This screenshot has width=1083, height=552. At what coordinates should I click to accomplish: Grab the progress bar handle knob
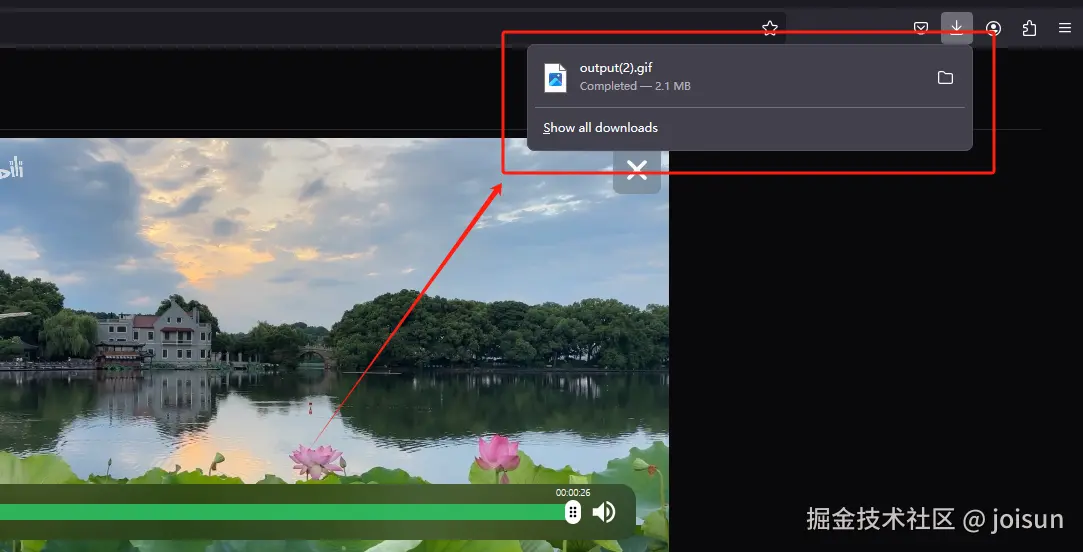[573, 512]
